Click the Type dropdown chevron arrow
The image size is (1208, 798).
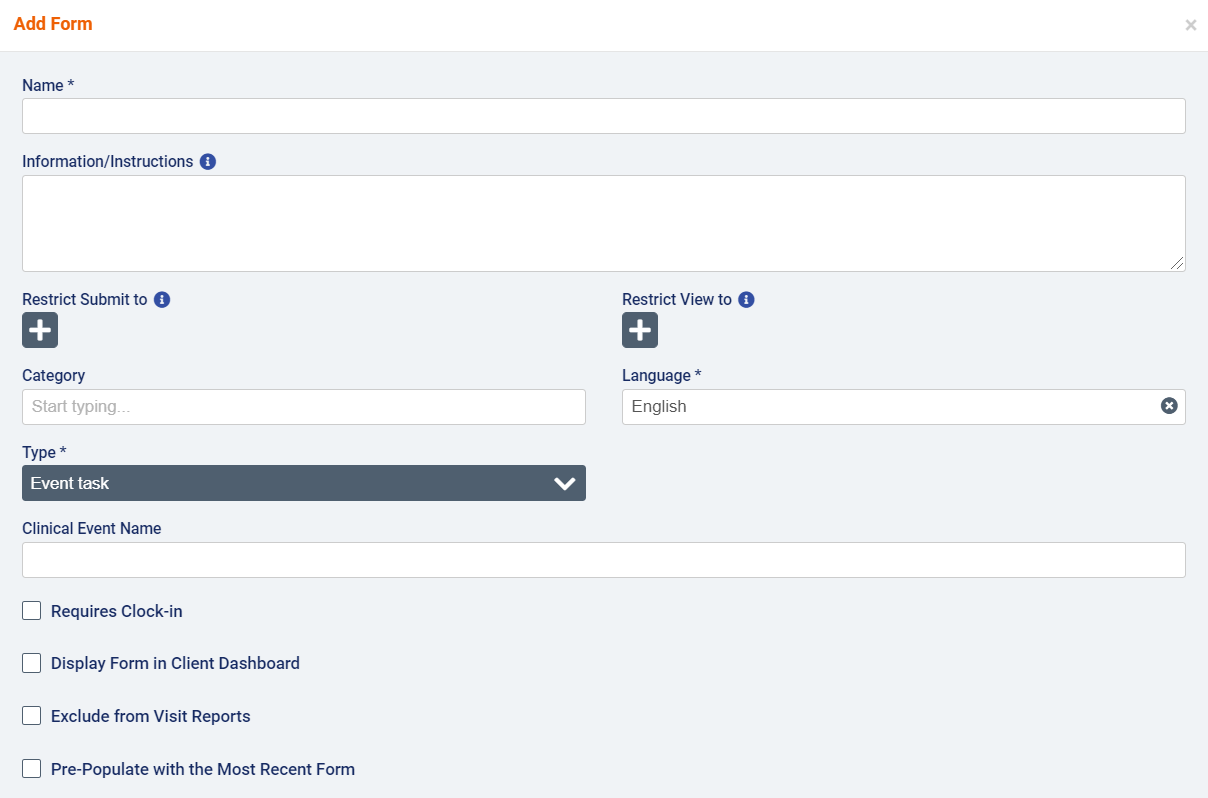[x=565, y=484]
